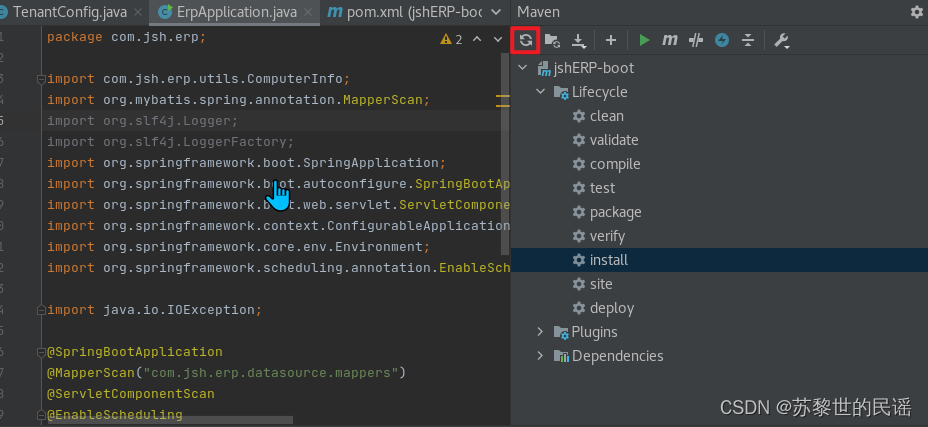928x427 pixels.
Task: Open Maven settings wrench icon
Action: pos(782,40)
